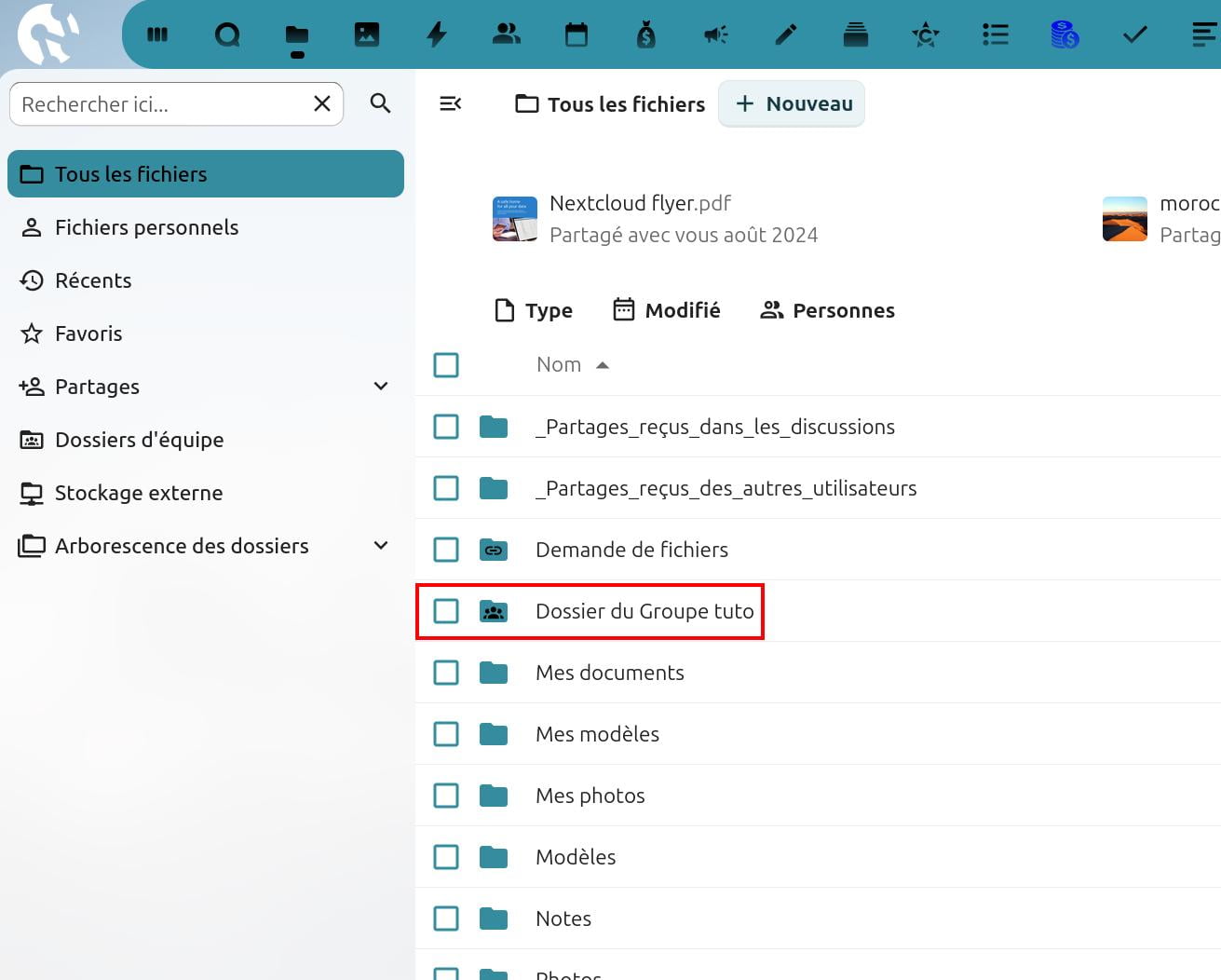1221x980 pixels.
Task: Open the Tasks checkmark app icon
Action: click(x=1135, y=34)
